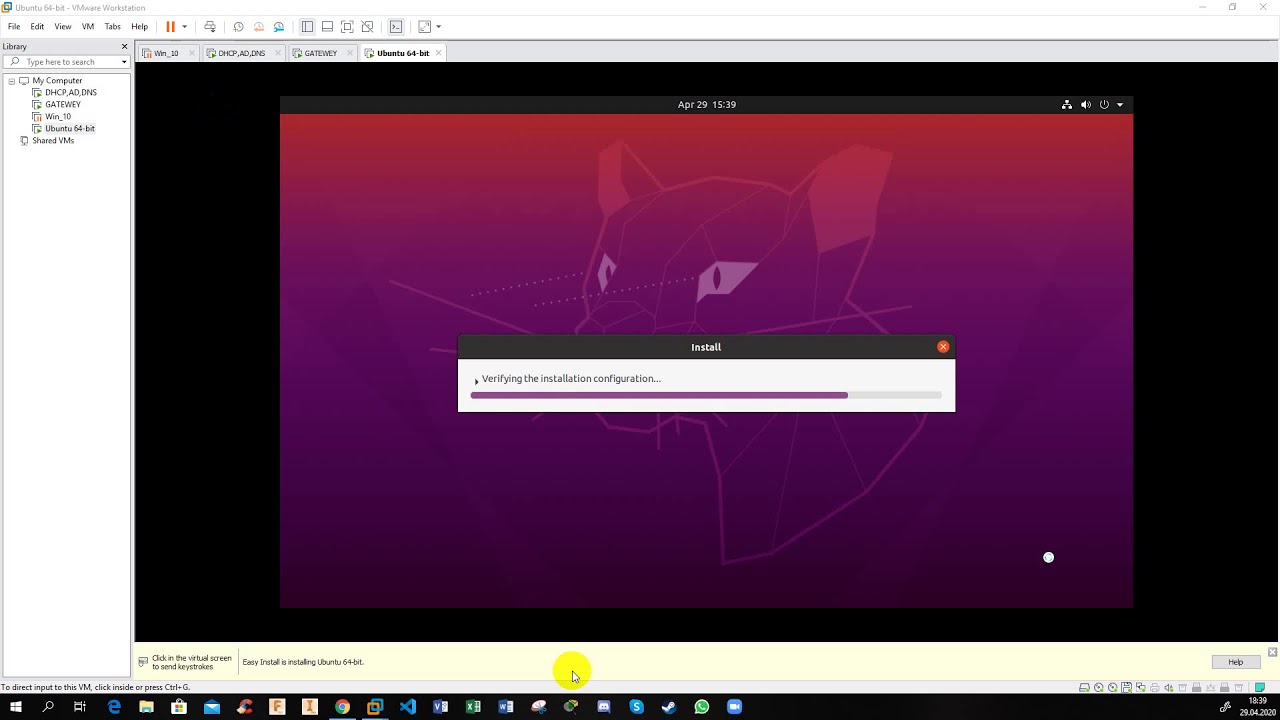Click the installation progress bar

tap(706, 395)
